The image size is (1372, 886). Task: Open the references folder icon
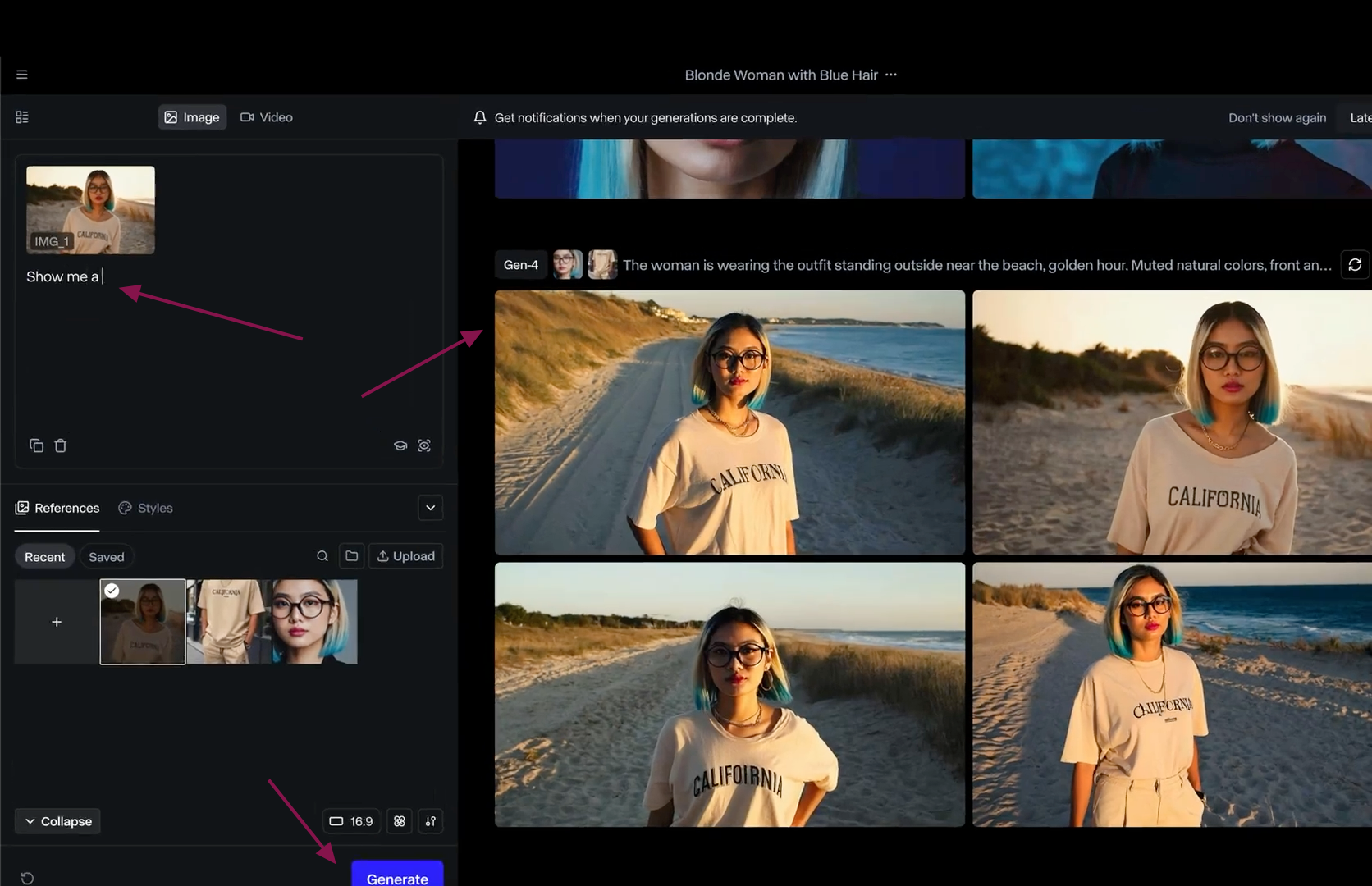[351, 556]
